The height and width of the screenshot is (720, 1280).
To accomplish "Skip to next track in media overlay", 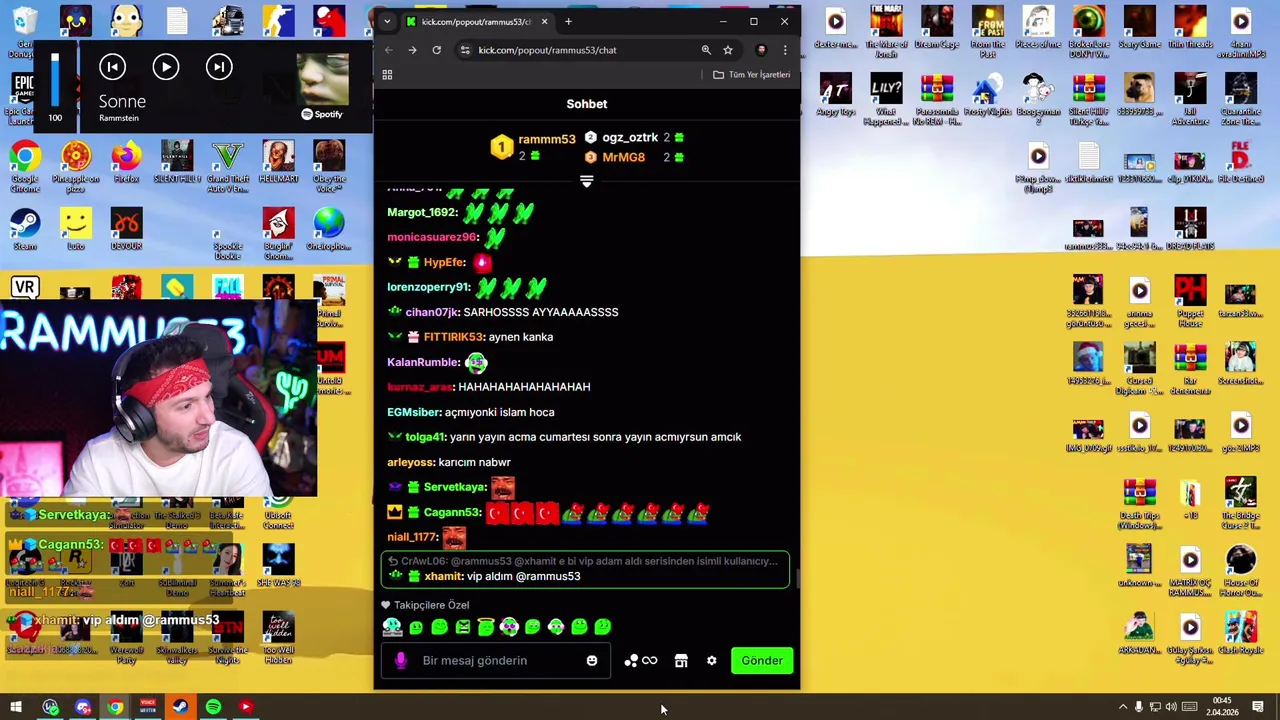I will [x=219, y=67].
